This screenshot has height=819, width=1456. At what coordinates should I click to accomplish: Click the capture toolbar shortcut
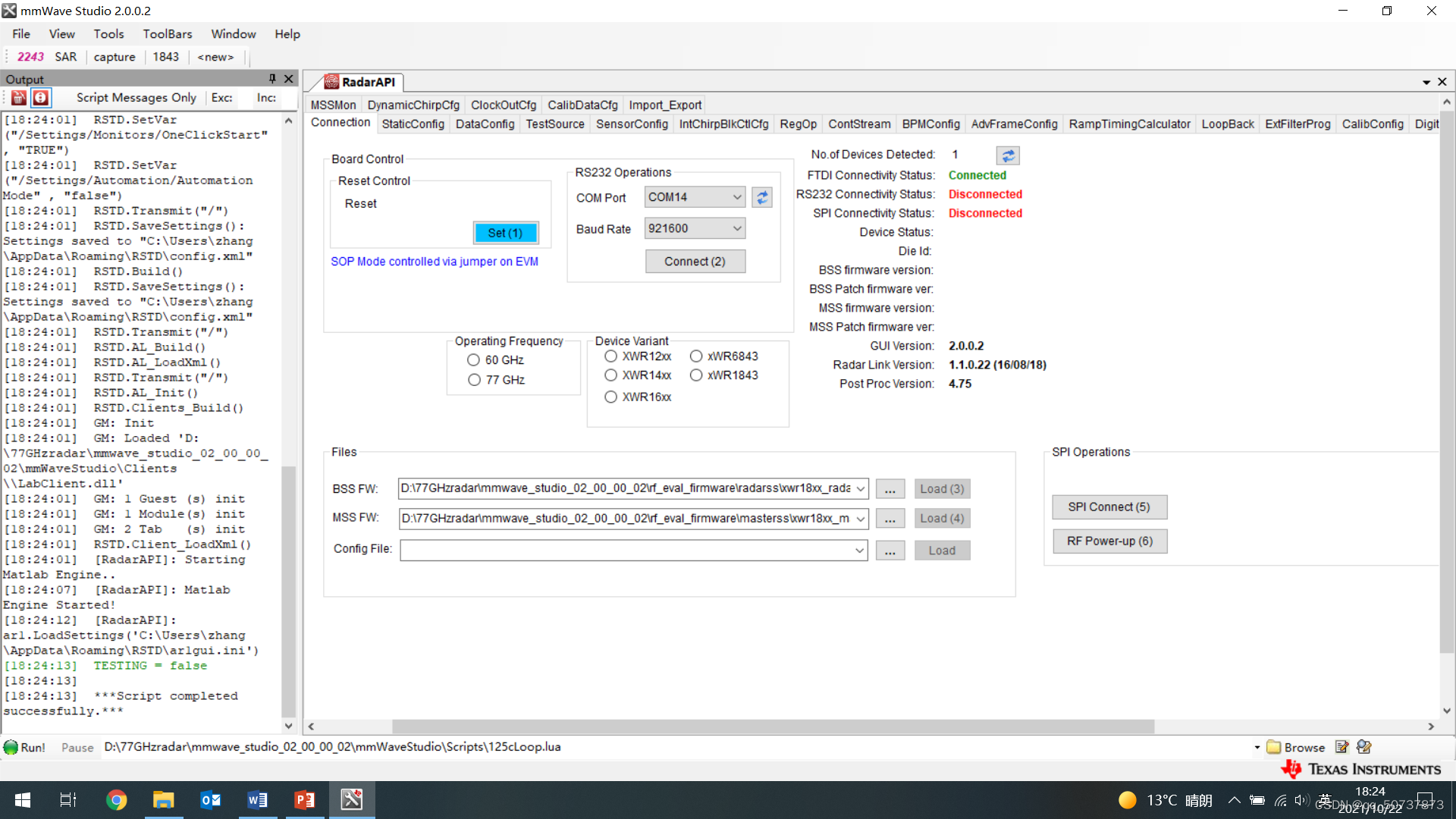click(x=115, y=57)
